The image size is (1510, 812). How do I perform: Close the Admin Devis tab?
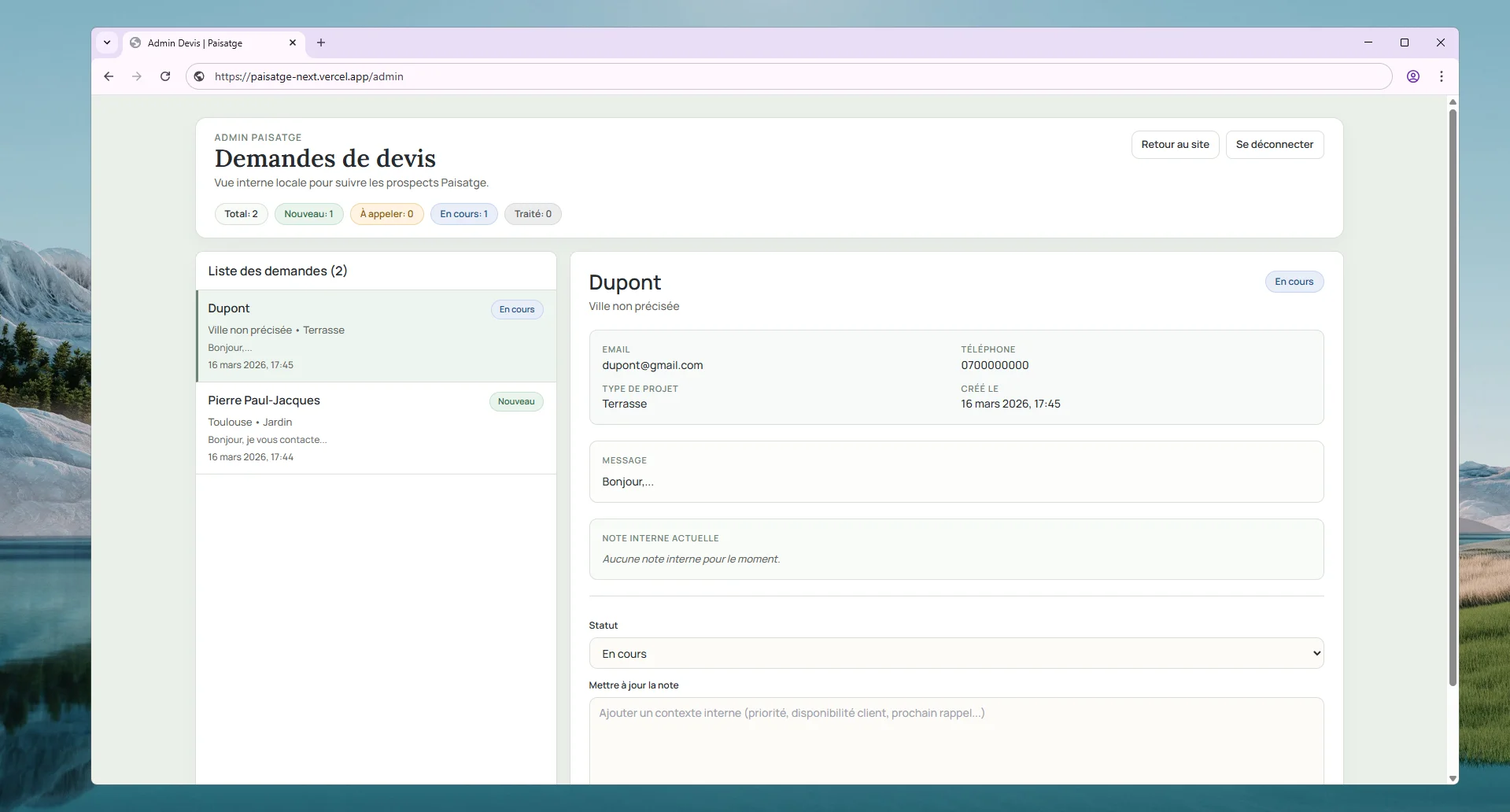[293, 43]
